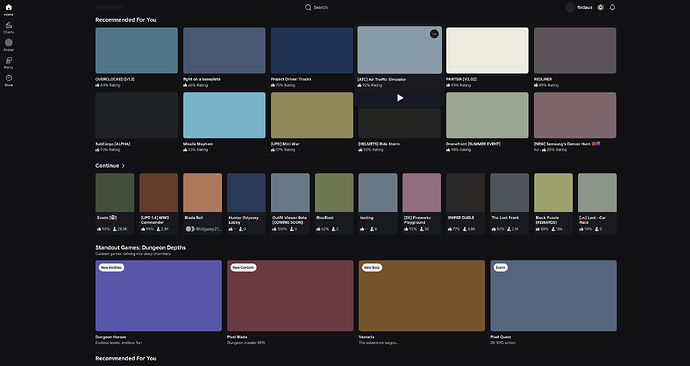
Task: Continue playing Evade
Action: pos(115,203)
